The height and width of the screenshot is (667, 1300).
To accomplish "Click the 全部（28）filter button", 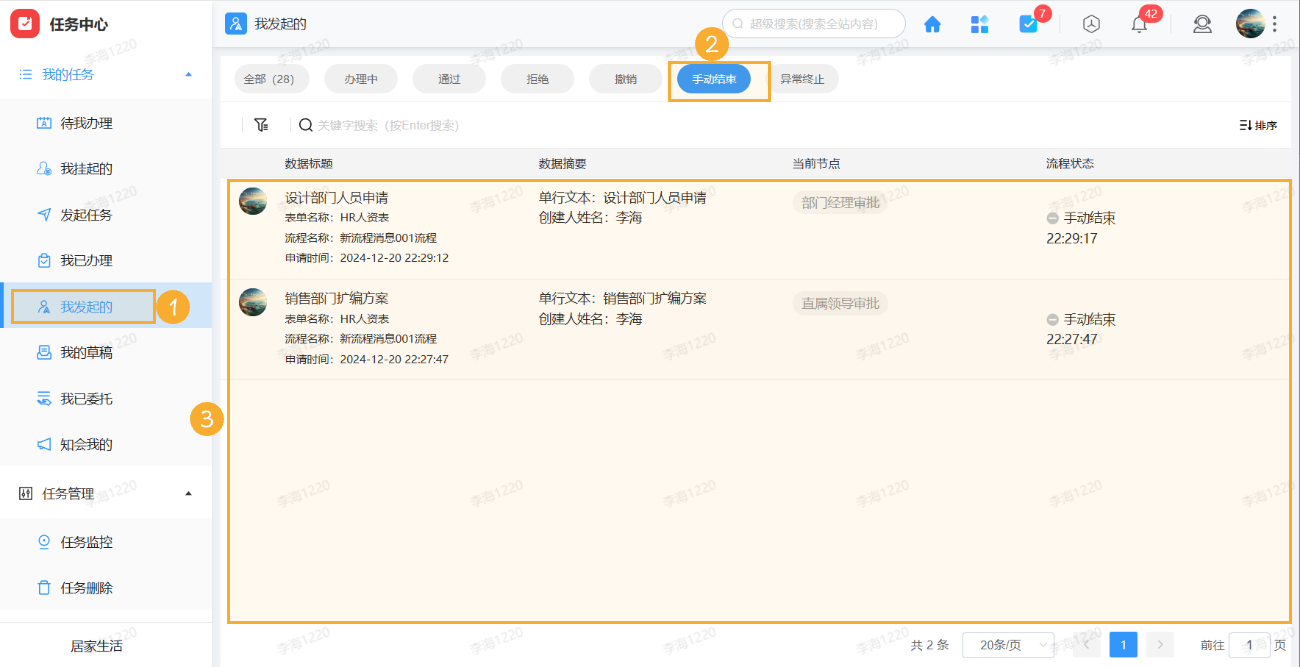I will pos(271,78).
